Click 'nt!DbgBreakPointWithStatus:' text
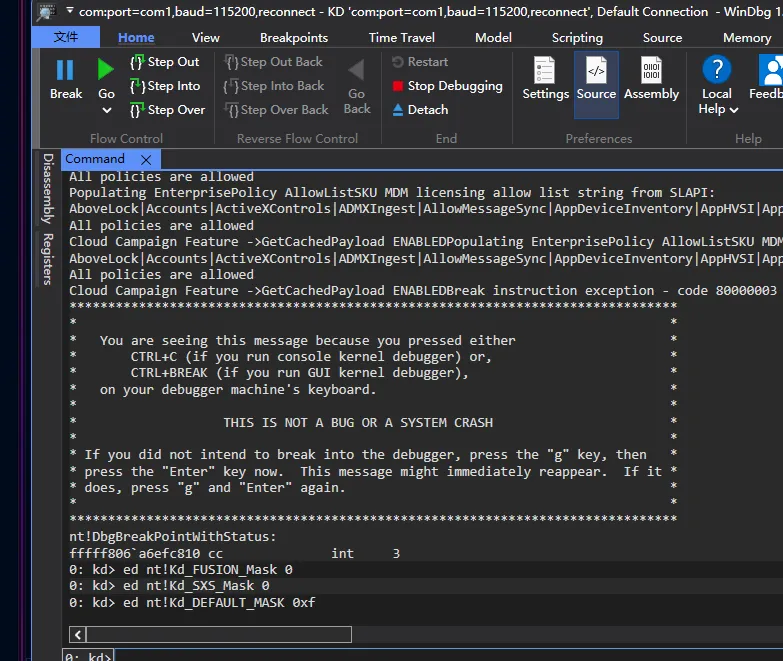783x661 pixels. pyautogui.click(x=173, y=537)
